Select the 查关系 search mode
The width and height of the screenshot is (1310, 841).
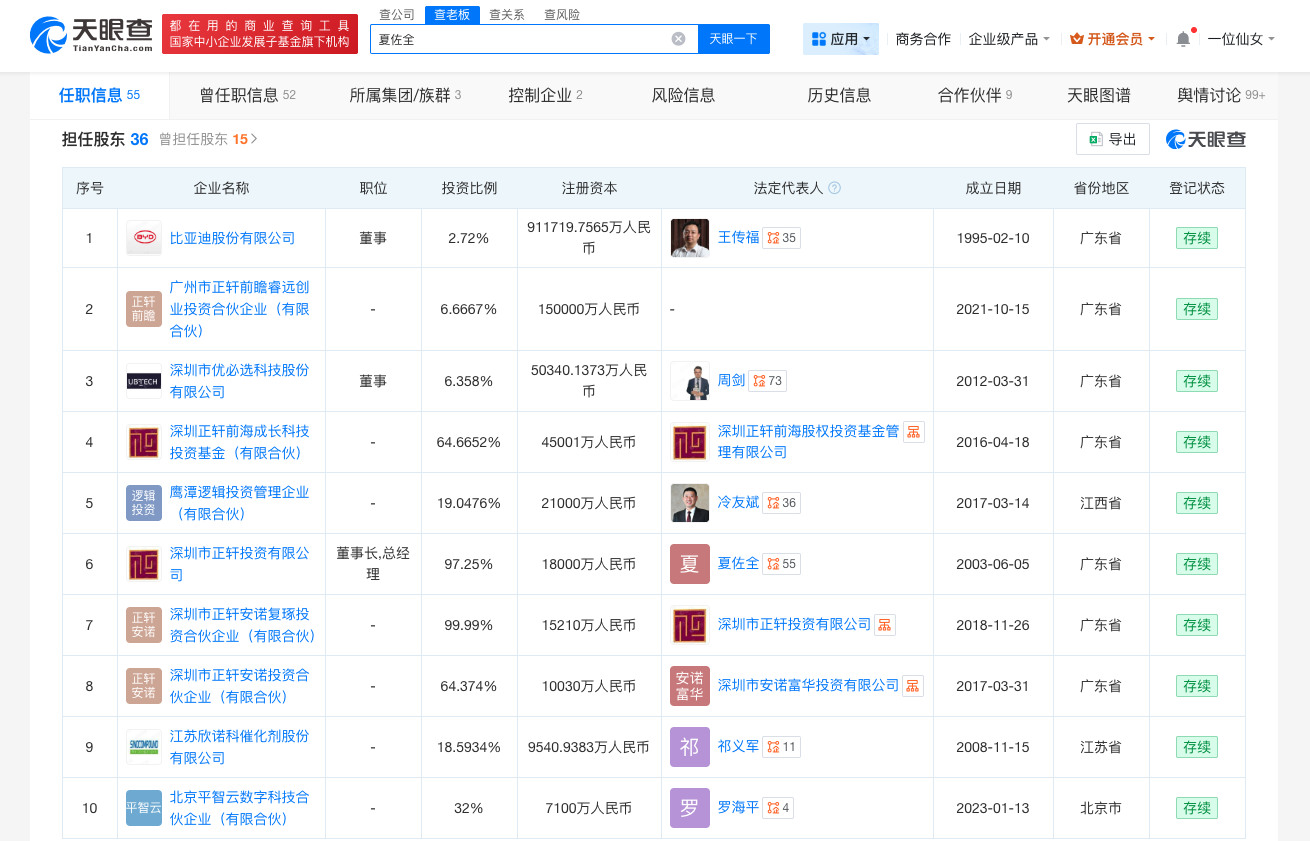(507, 15)
